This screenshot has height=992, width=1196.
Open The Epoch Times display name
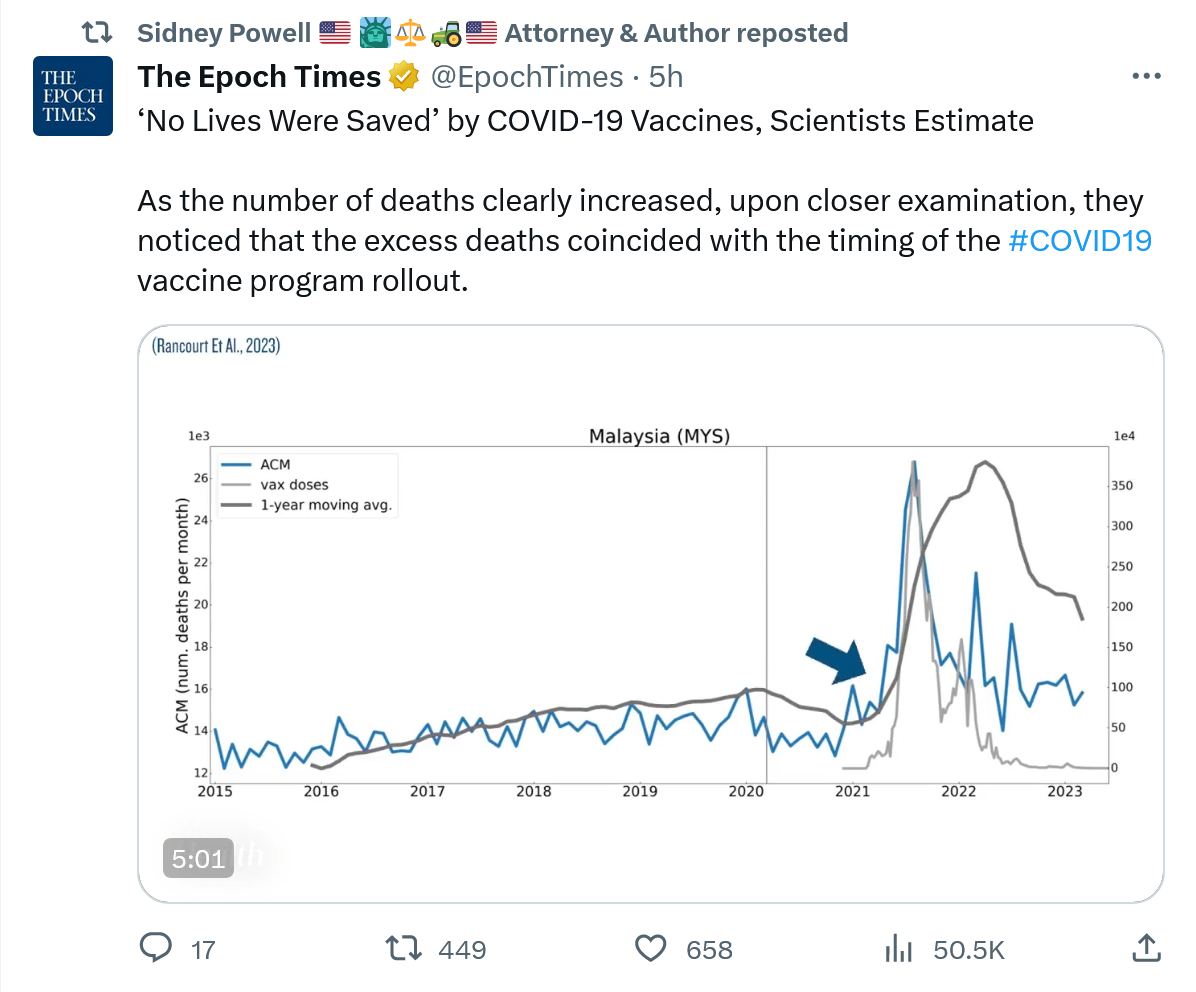coord(259,76)
